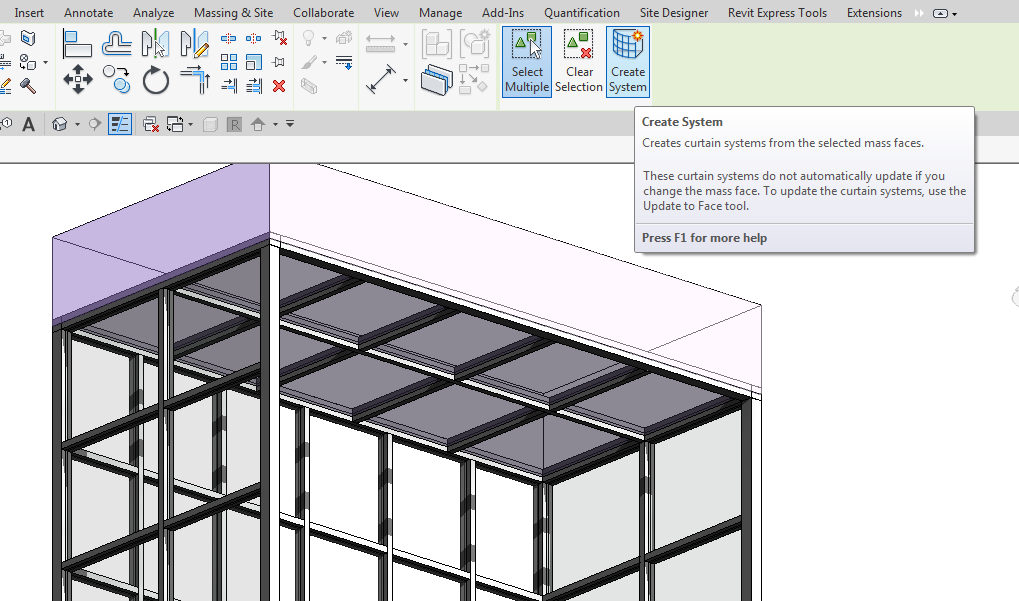Image resolution: width=1019 pixels, height=601 pixels.
Task: Pin the selected element
Action: (x=277, y=60)
